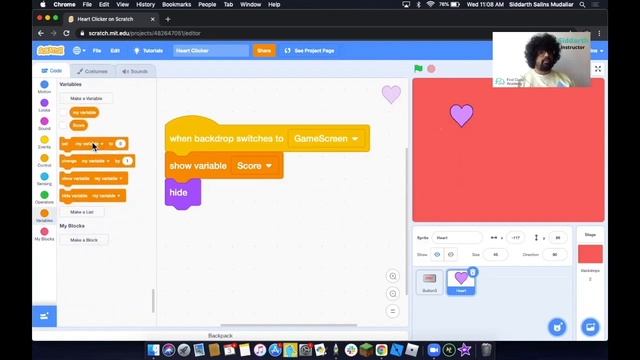Click Make a Block
The width and height of the screenshot is (640, 360).
coord(84,240)
